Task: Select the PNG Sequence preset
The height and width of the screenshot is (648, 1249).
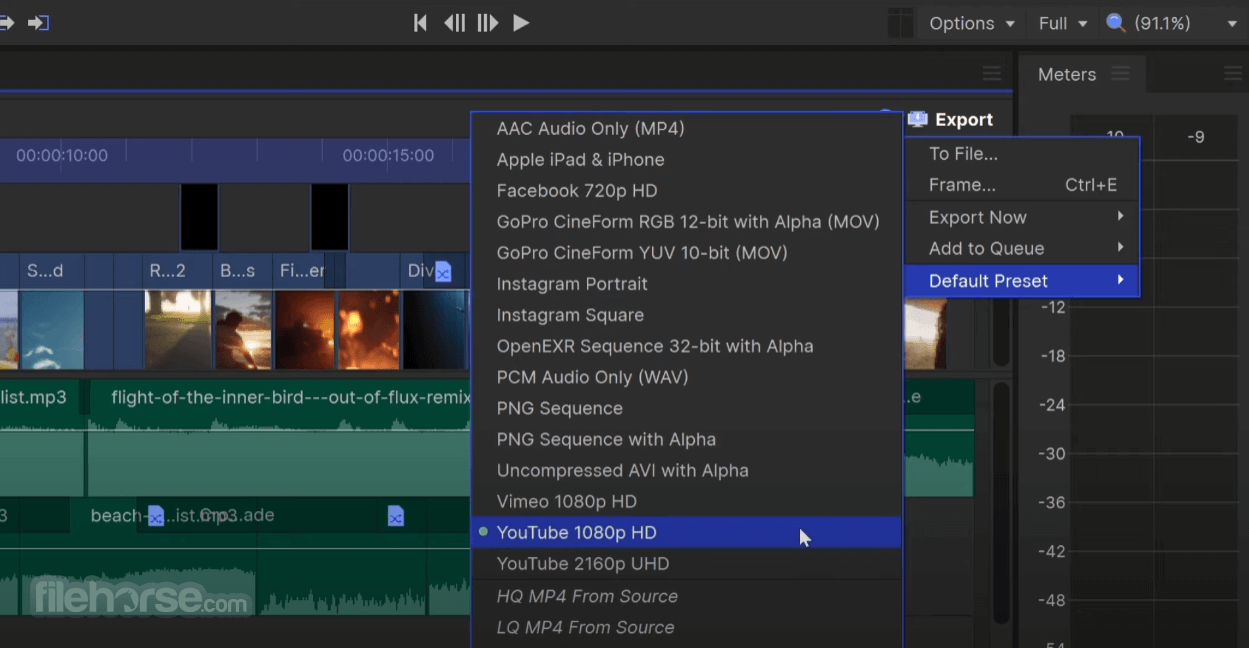Action: [x=686, y=408]
